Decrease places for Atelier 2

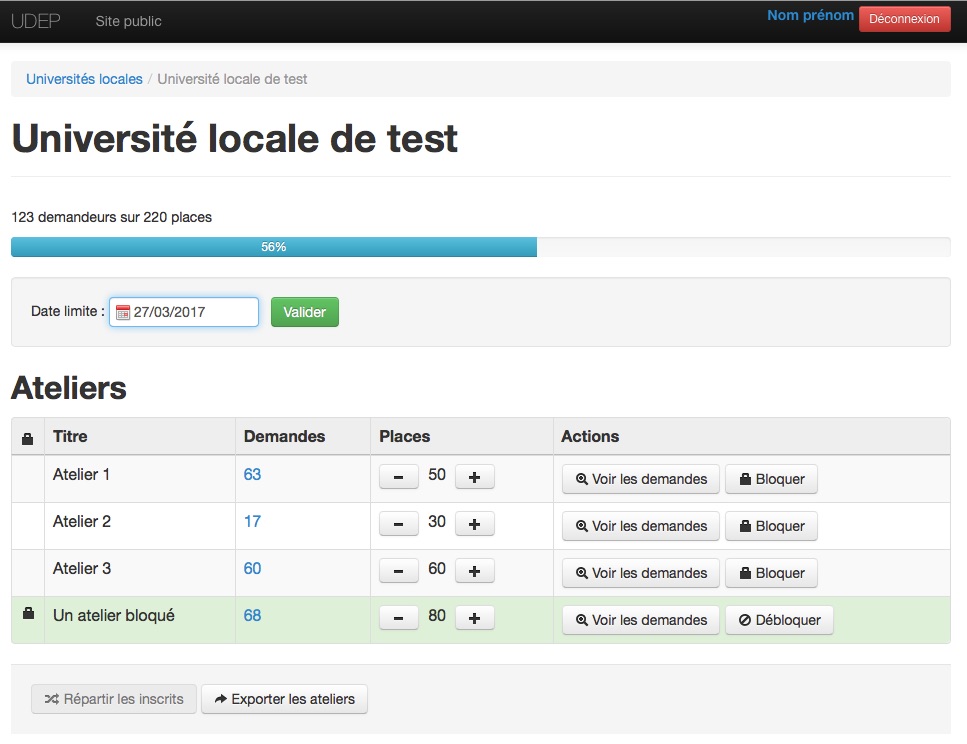tap(398, 524)
